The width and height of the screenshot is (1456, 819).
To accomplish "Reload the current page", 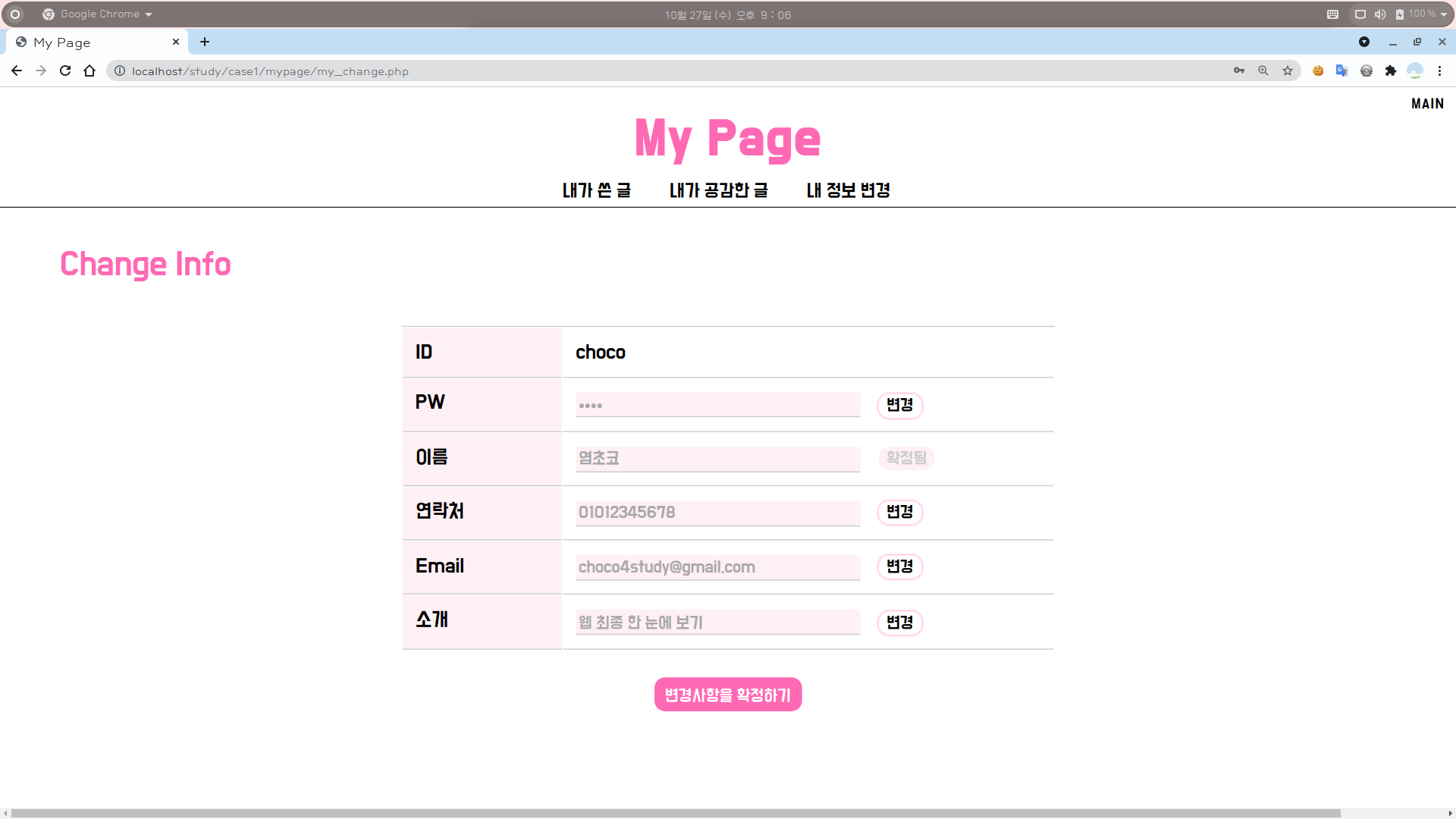I will click(x=65, y=71).
